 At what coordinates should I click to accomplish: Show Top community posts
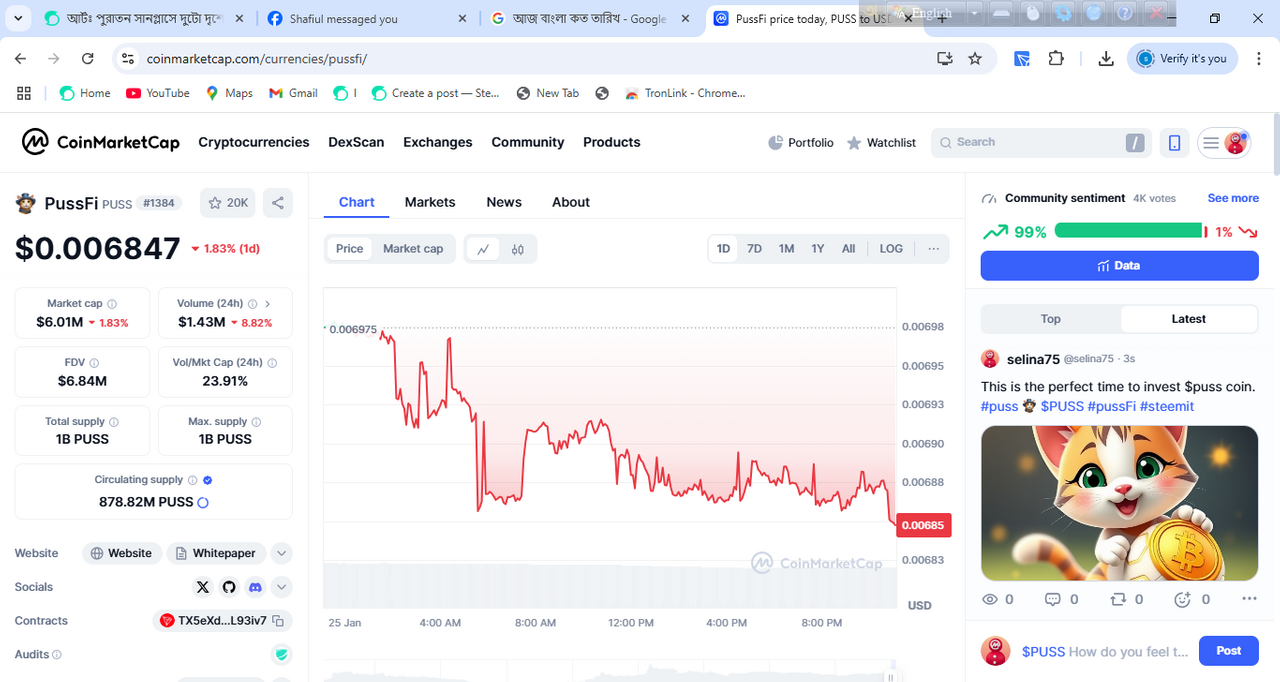tap(1050, 319)
